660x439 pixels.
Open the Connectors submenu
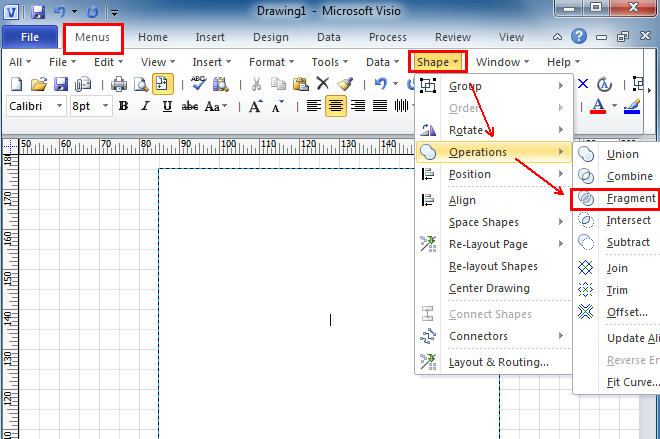point(494,336)
